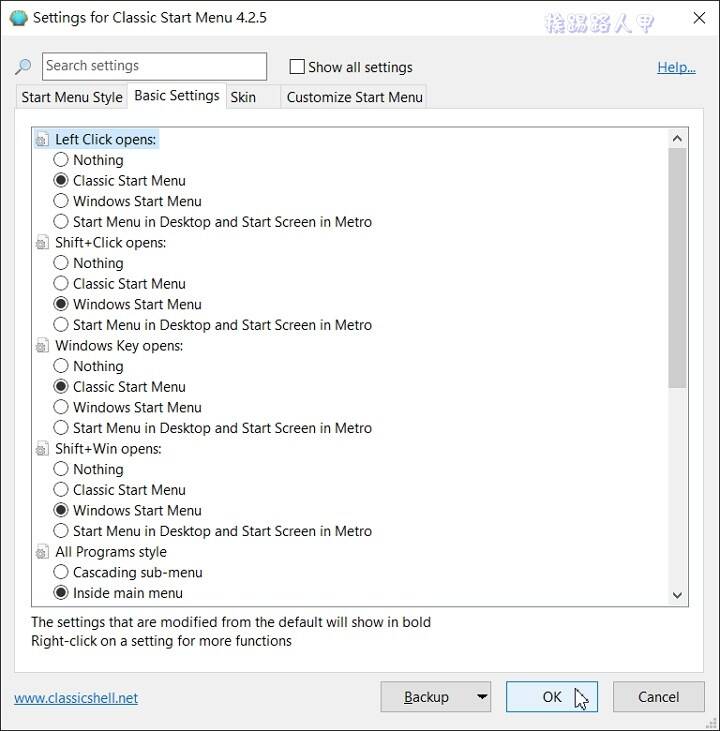Click the settings list scroll up arrow
This screenshot has height=731, width=720.
(677, 138)
